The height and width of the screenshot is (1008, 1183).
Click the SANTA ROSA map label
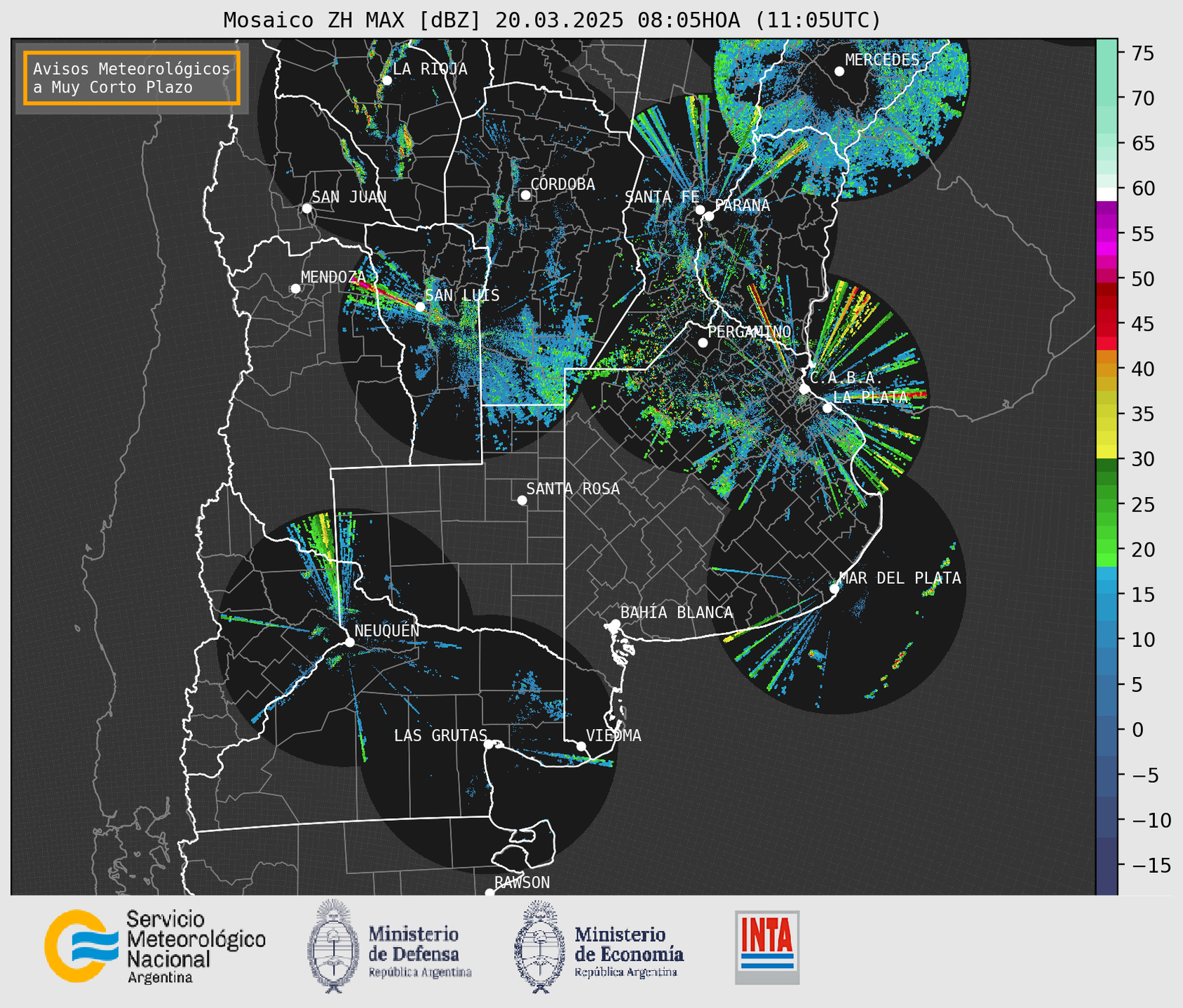point(573,489)
